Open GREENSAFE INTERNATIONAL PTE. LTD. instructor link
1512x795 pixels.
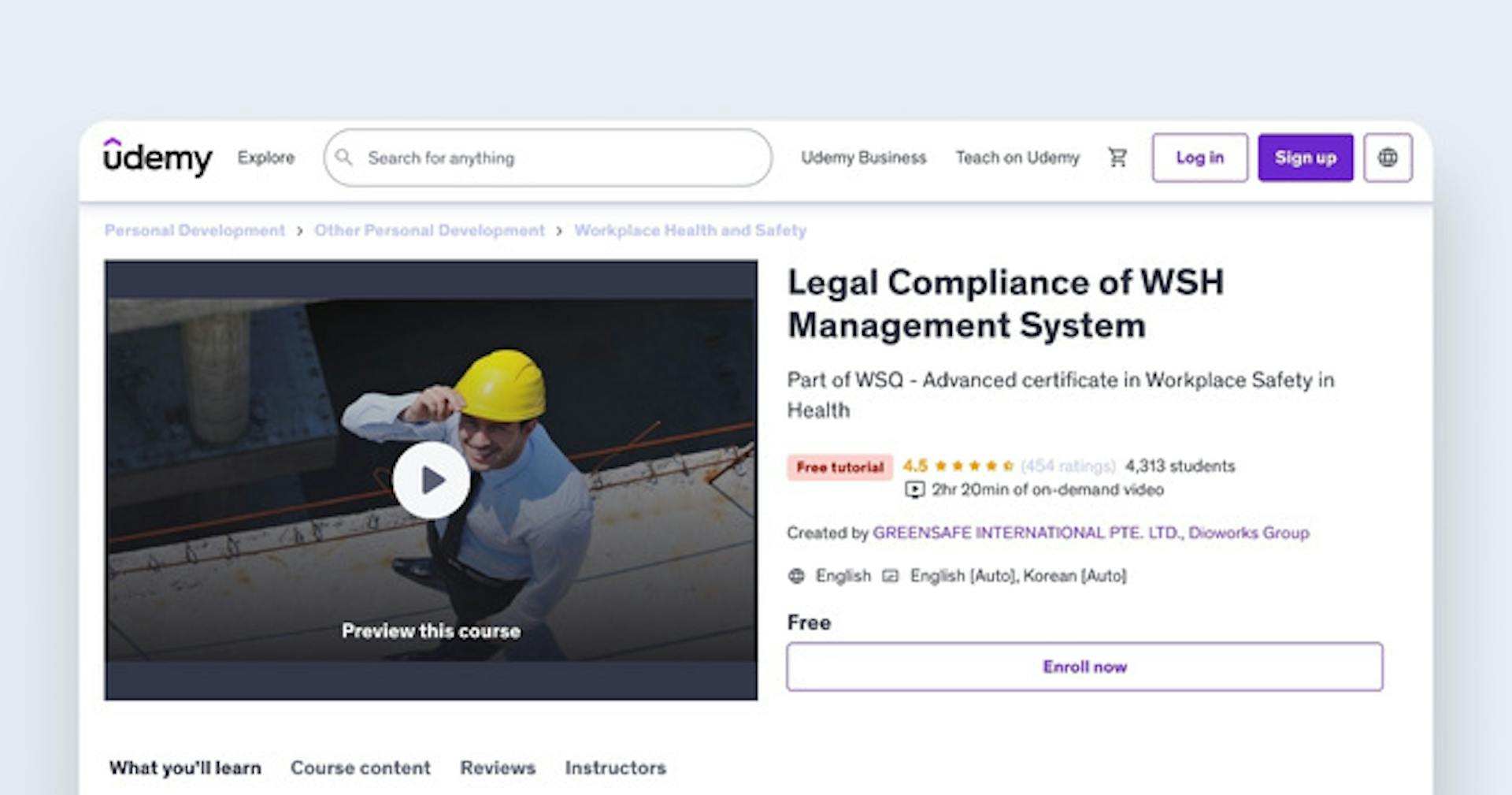[1028, 533]
